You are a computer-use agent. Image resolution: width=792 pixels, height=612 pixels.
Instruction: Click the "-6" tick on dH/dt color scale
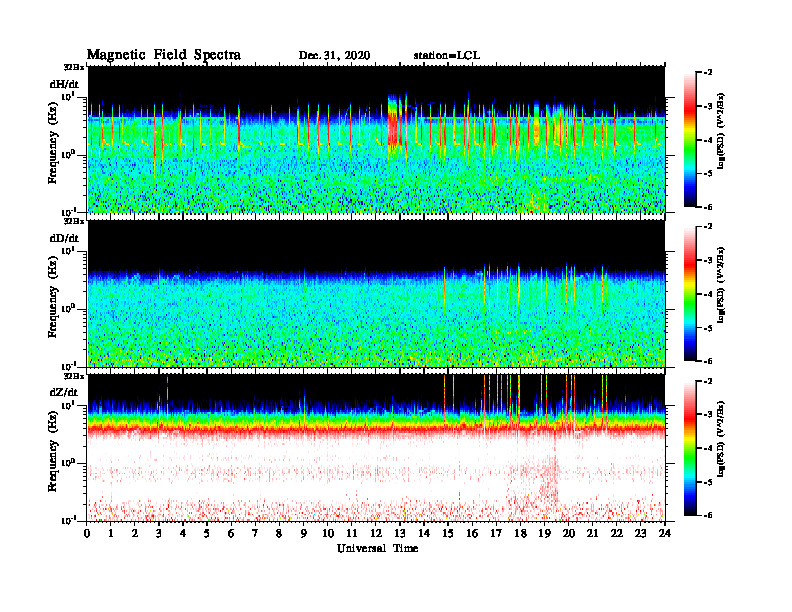pyautogui.click(x=708, y=207)
